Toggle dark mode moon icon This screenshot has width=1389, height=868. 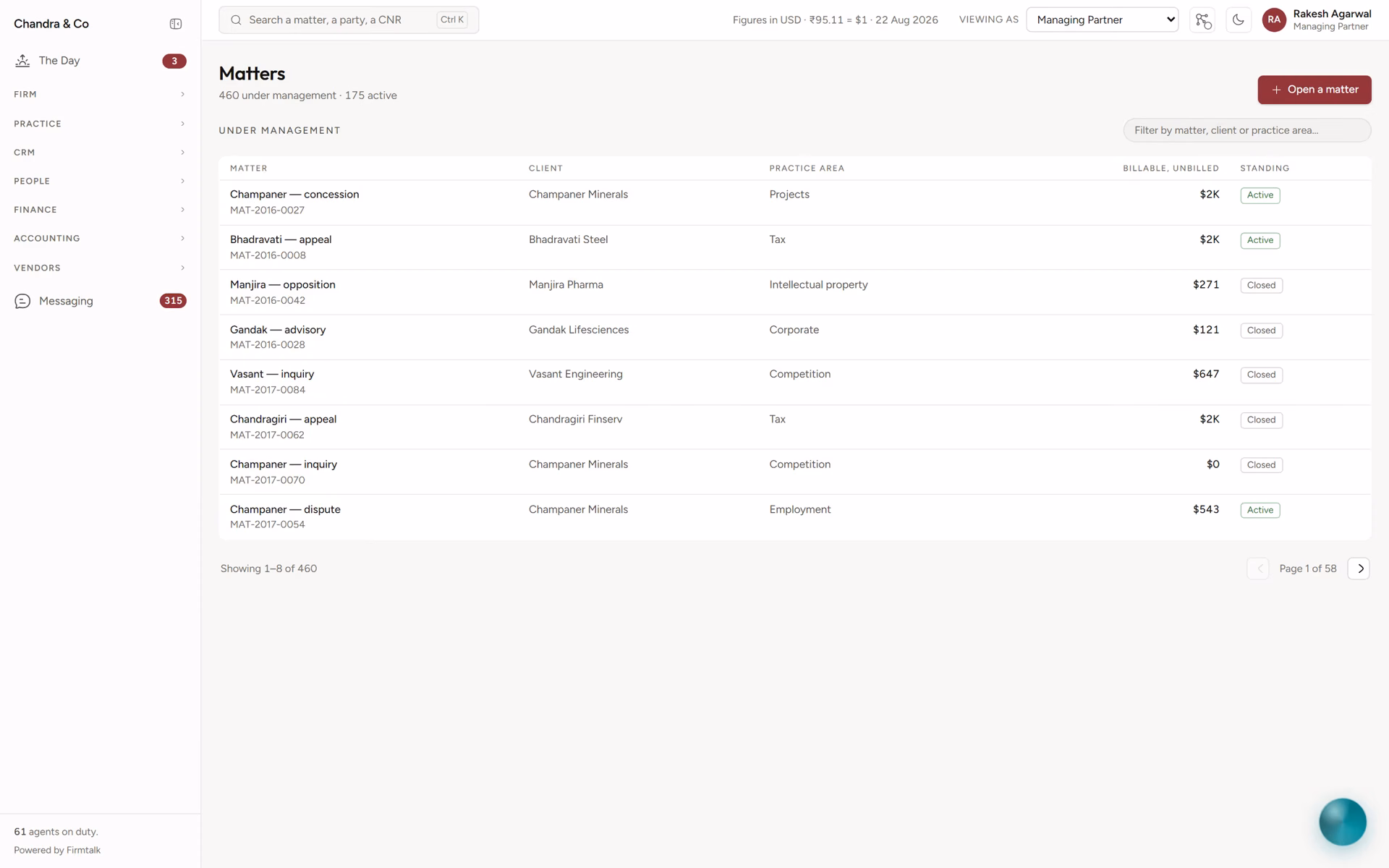(1239, 20)
